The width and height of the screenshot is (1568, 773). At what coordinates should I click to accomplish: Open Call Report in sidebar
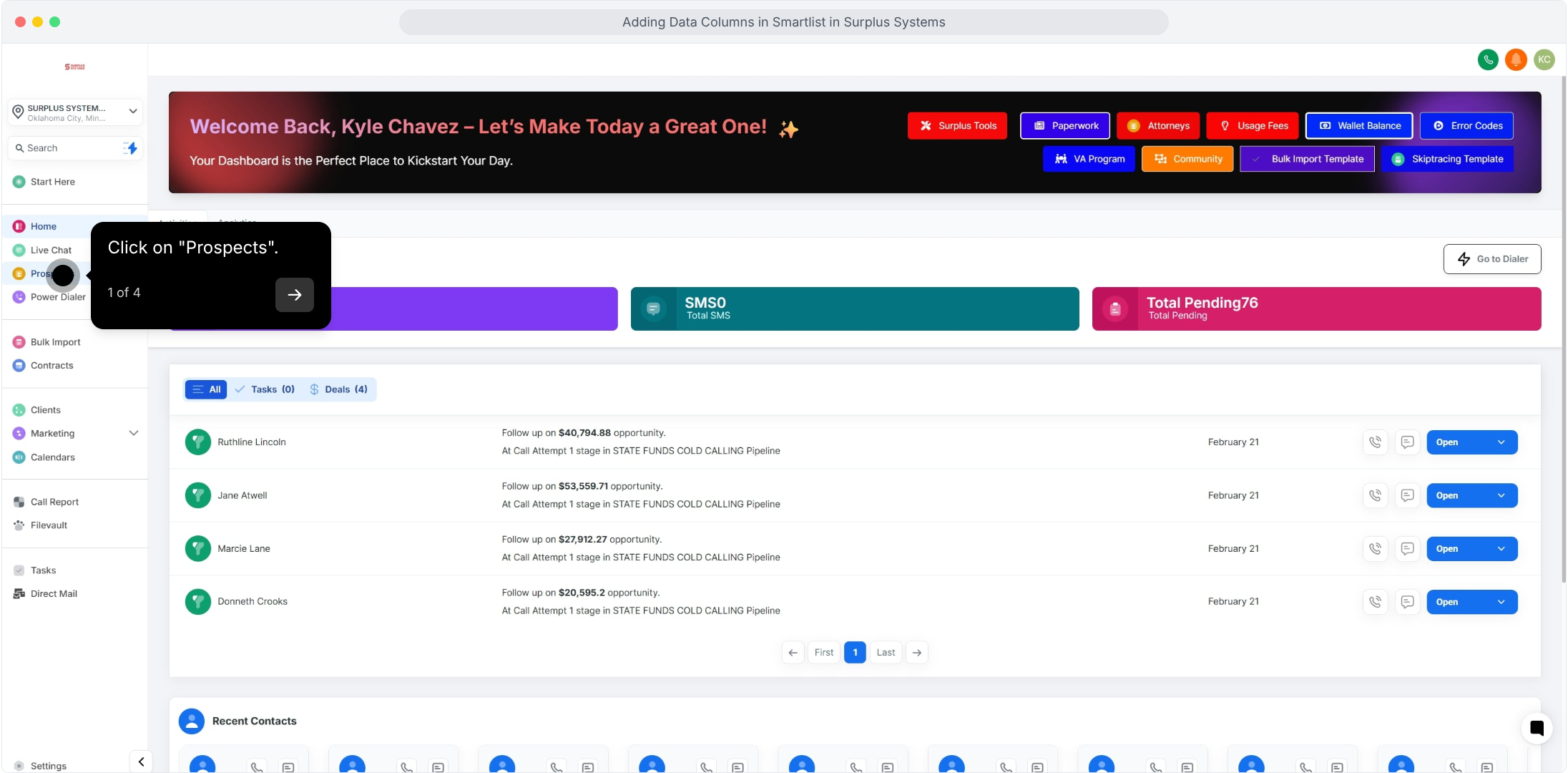pyautogui.click(x=54, y=502)
